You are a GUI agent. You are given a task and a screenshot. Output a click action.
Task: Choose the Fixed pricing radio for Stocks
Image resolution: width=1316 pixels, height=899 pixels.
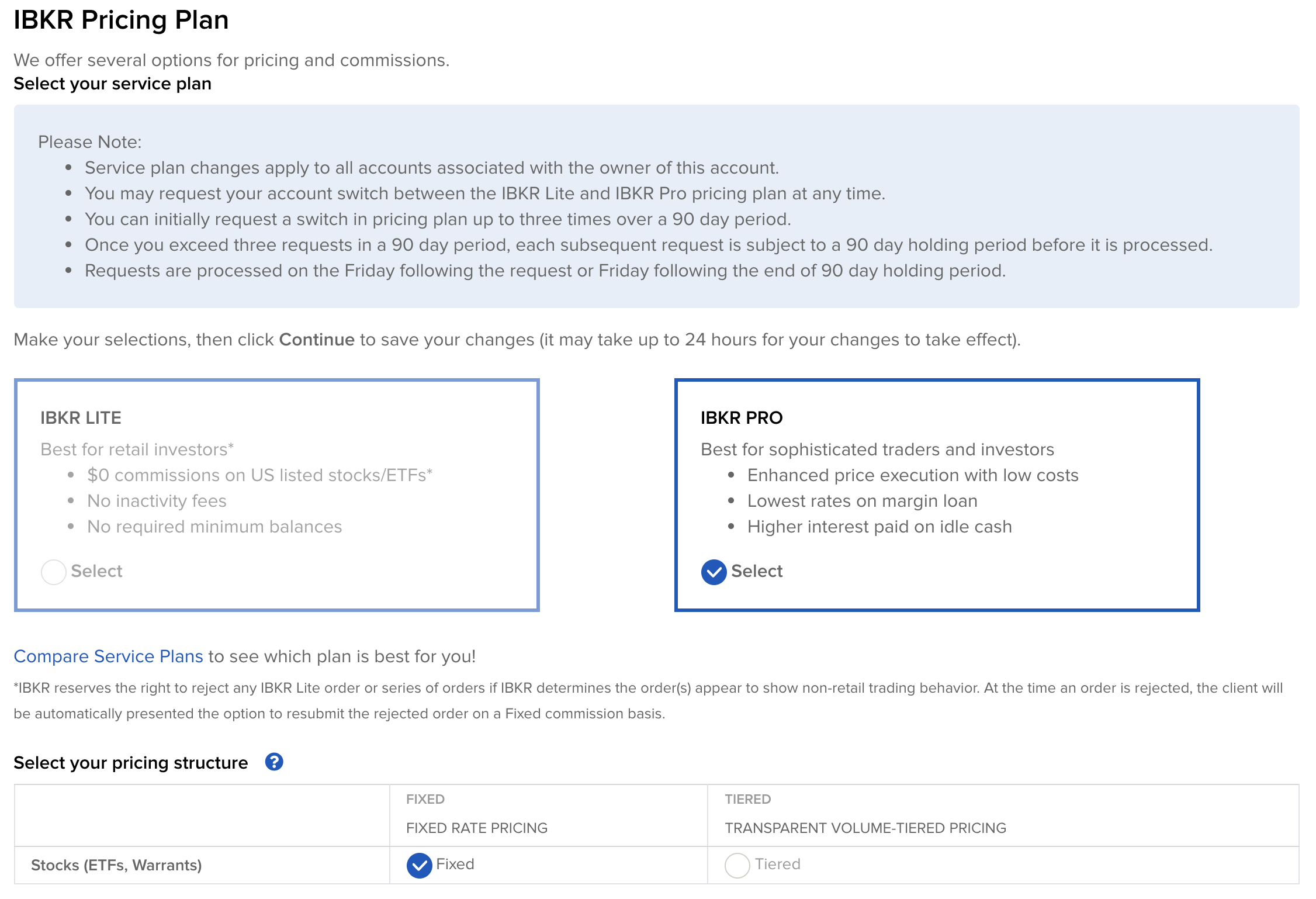(x=419, y=865)
